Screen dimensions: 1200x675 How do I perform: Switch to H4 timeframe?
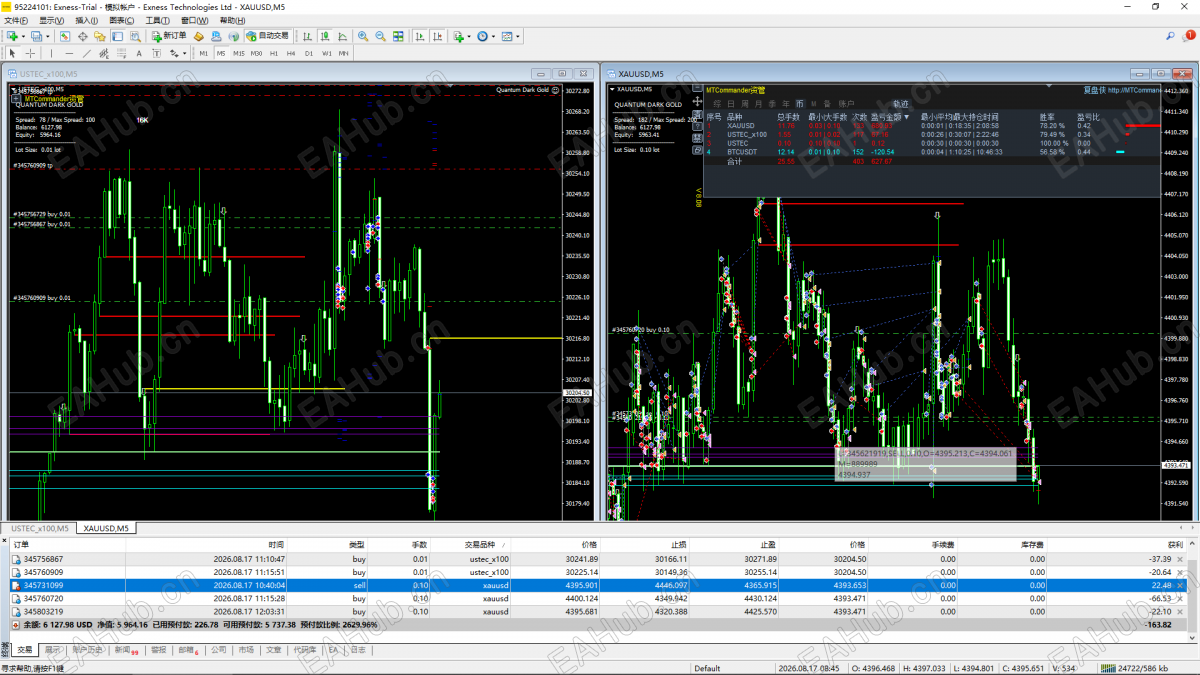coord(291,52)
